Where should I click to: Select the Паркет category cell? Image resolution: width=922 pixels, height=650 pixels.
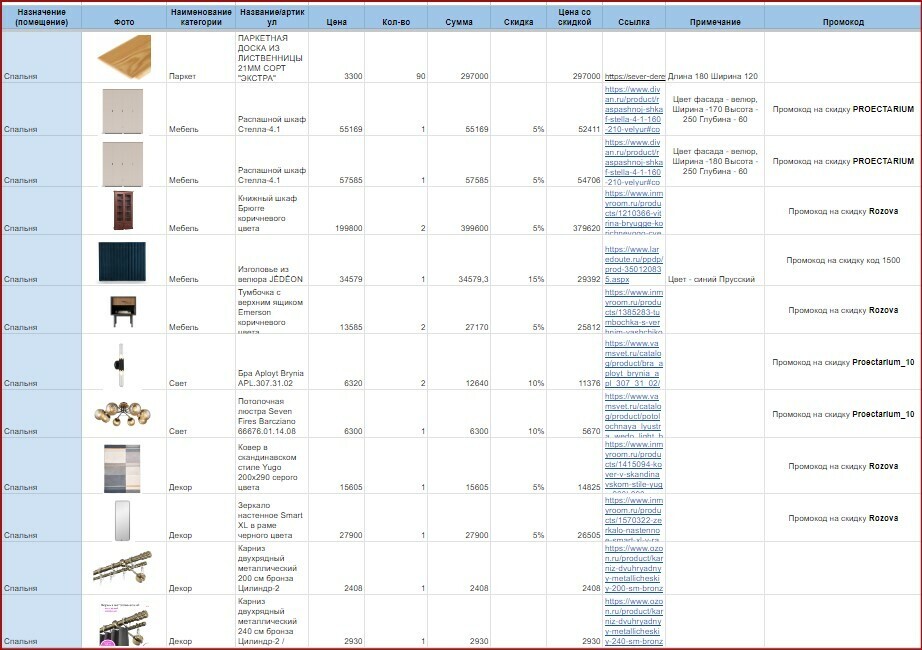(x=201, y=56)
